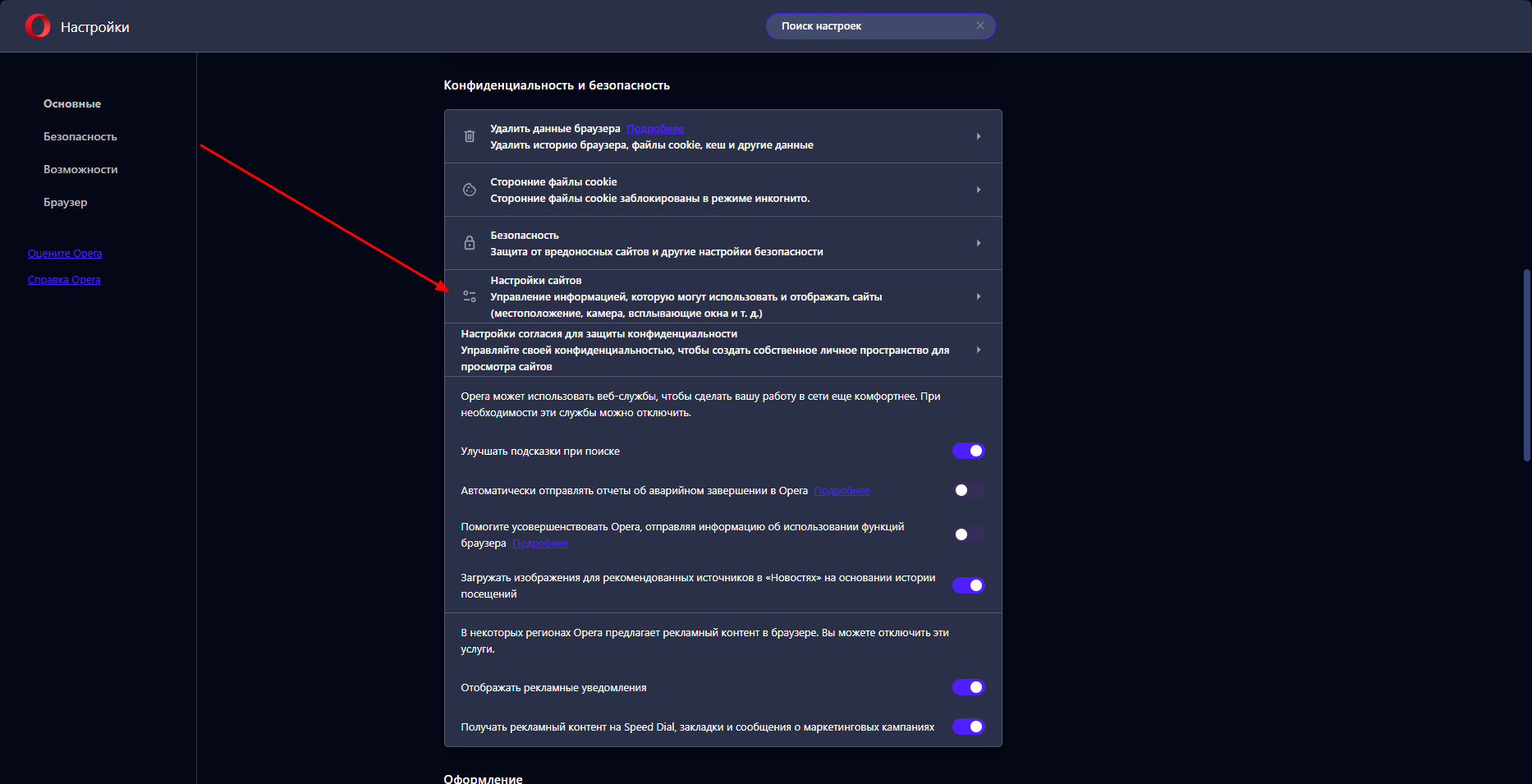Click Сторонние файлы cookie title text
Image resolution: width=1532 pixels, height=784 pixels.
click(x=553, y=182)
